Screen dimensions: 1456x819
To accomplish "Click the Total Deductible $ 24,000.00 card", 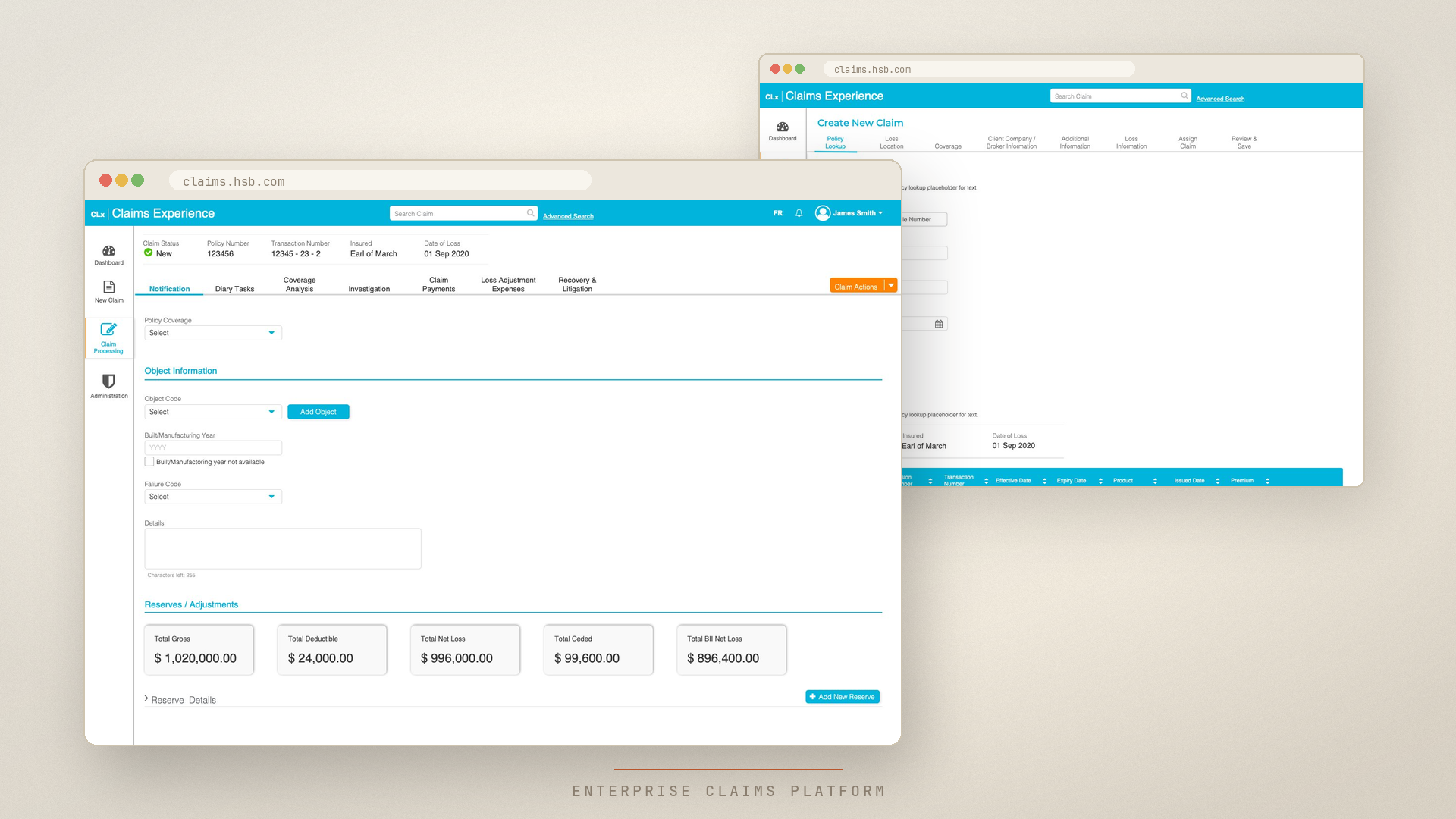I will pos(332,650).
